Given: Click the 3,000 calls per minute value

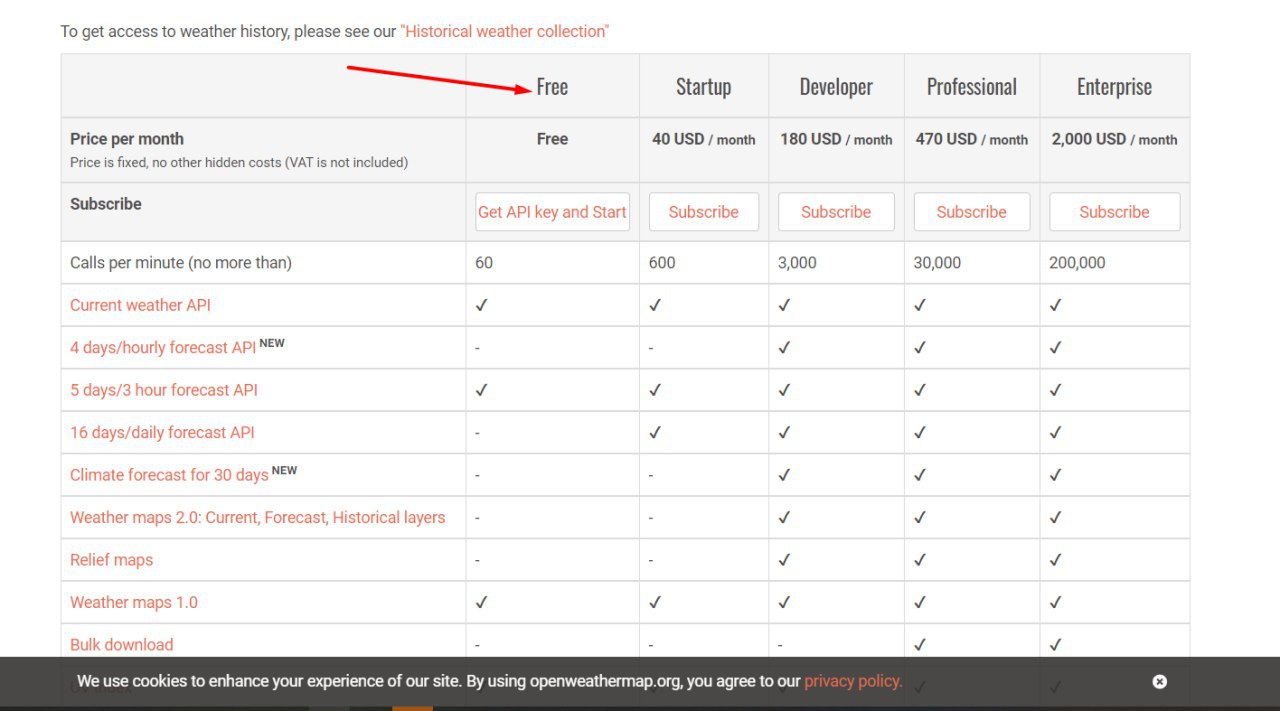Looking at the screenshot, I should (x=797, y=263).
